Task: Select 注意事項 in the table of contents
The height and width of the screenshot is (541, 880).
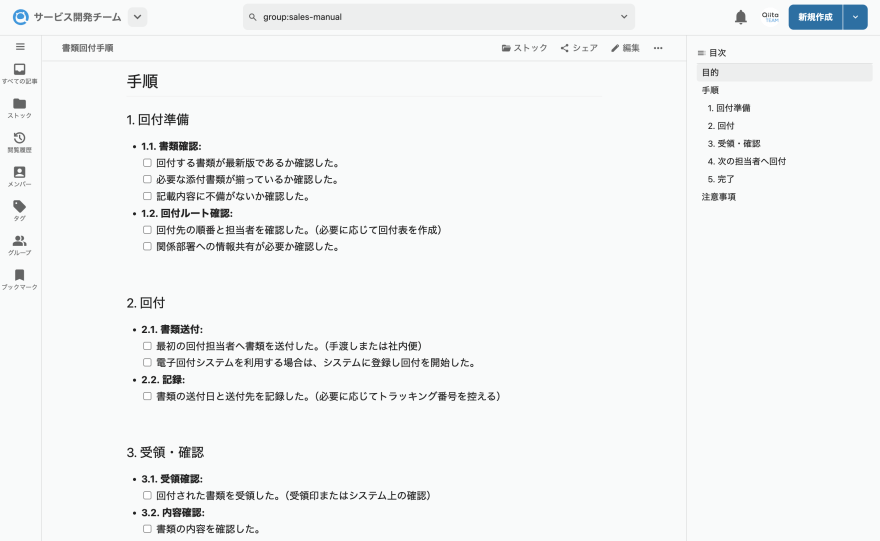Action: 719,197
